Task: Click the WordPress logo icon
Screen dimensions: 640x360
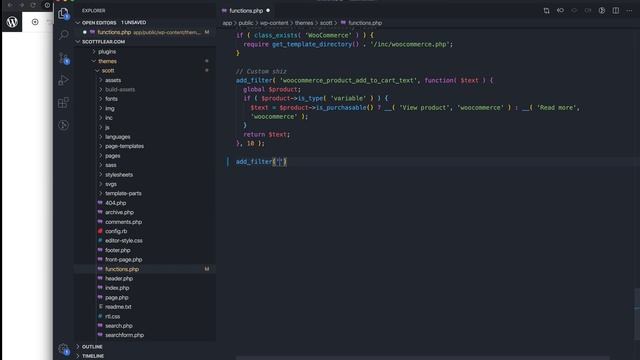Action: pyautogui.click(x=12, y=22)
